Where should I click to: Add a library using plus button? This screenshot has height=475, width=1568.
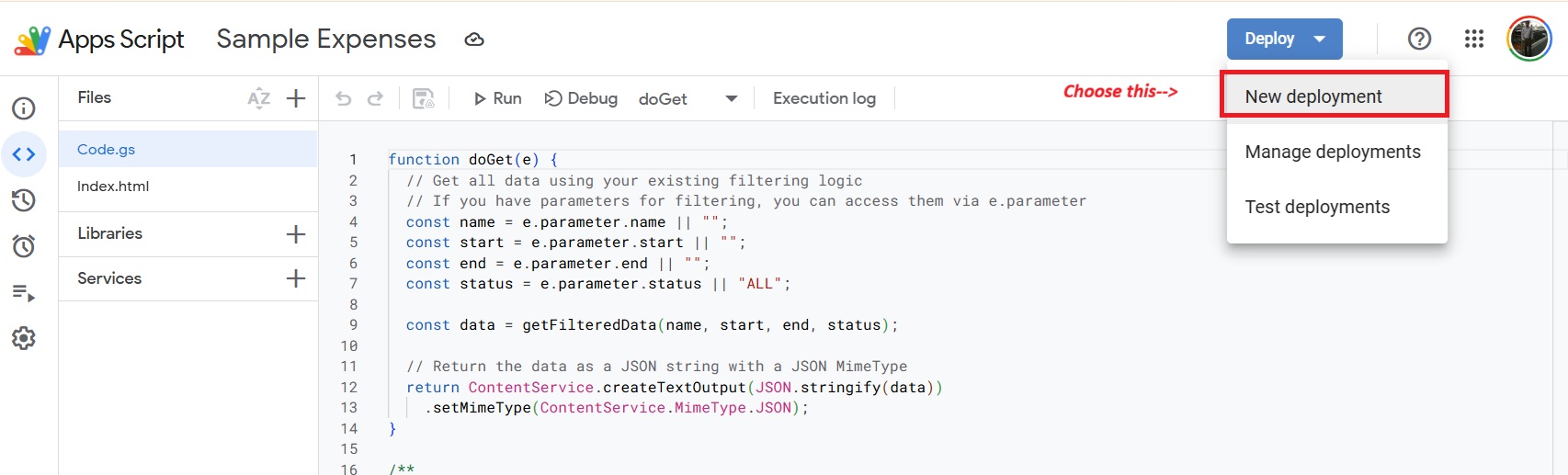(x=296, y=234)
